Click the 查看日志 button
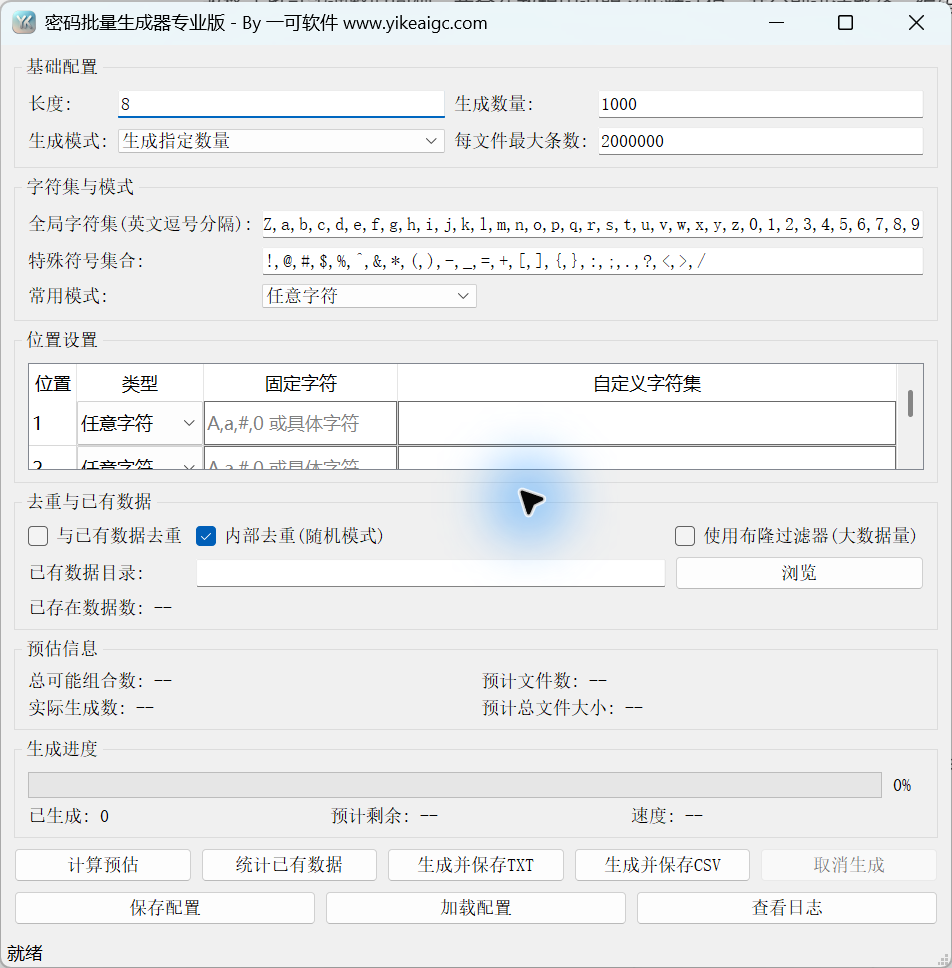 787,908
